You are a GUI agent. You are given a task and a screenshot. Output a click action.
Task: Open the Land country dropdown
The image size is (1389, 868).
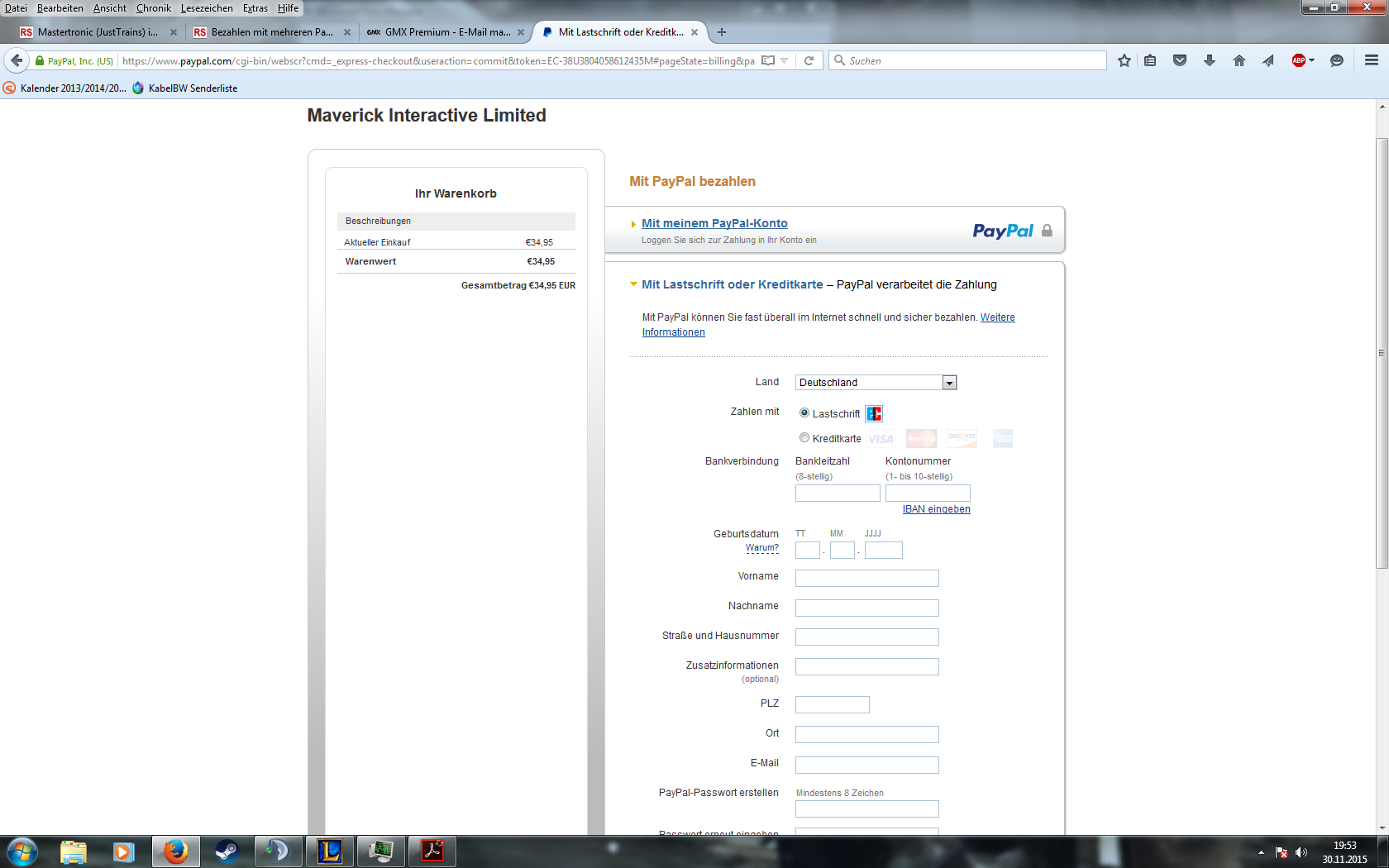pos(876,383)
